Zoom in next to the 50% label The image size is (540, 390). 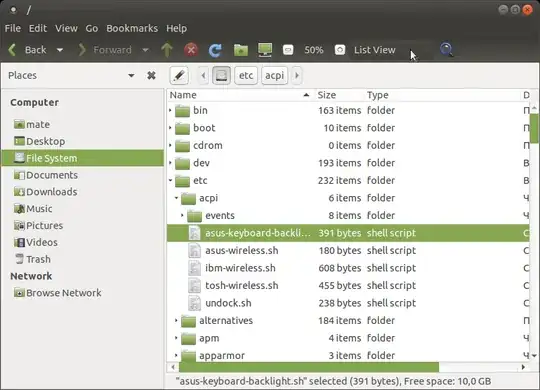(340, 50)
